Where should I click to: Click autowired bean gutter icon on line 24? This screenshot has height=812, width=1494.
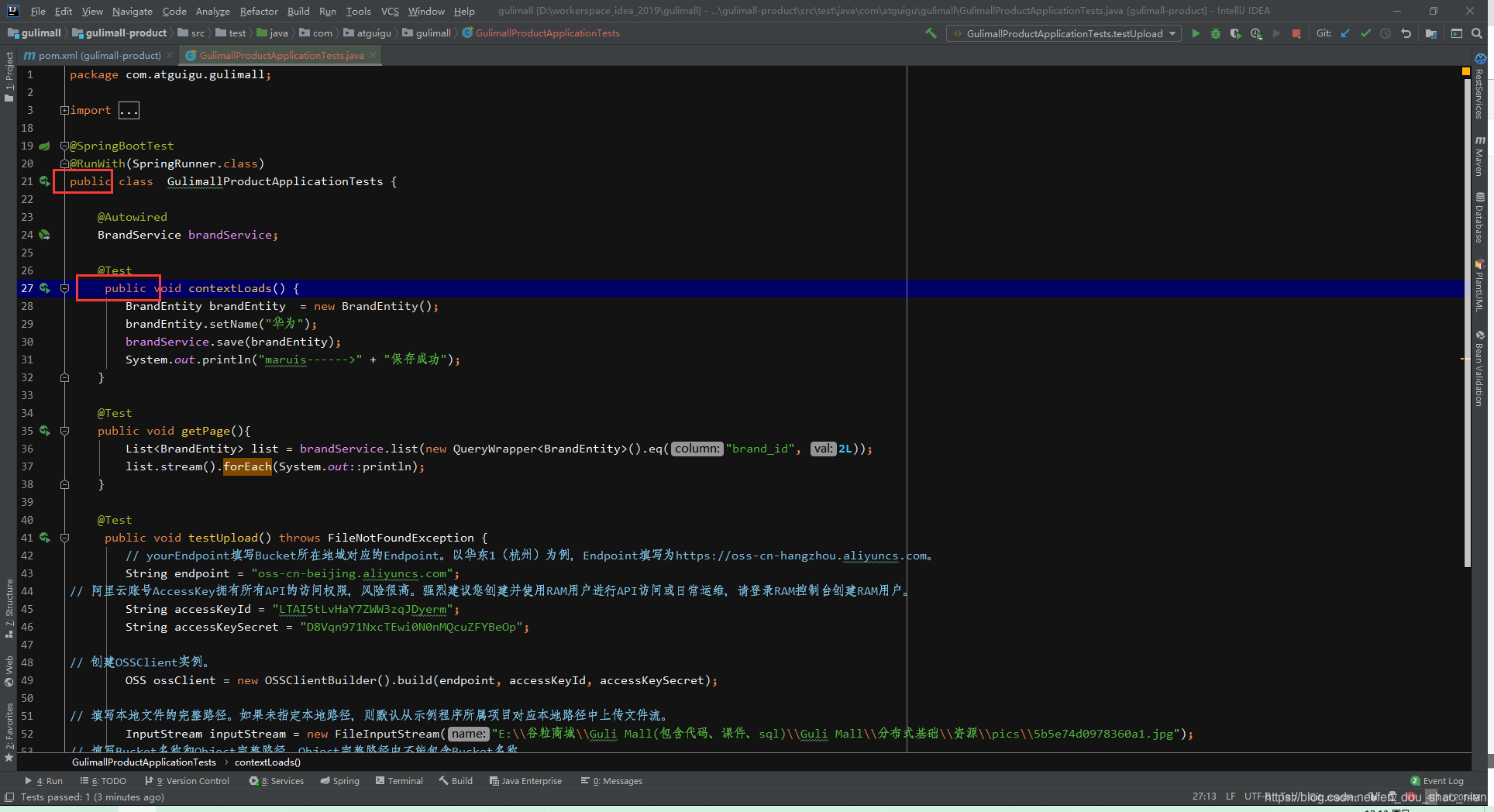[x=45, y=235]
